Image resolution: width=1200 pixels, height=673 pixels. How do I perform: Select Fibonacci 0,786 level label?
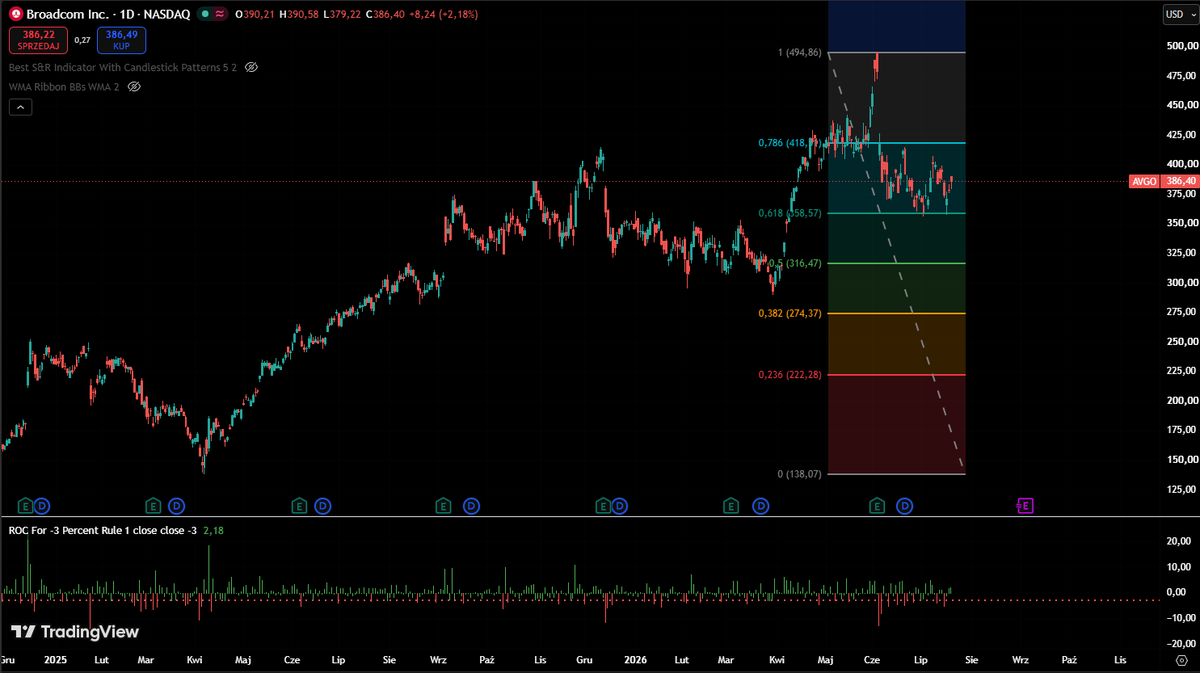click(791, 143)
